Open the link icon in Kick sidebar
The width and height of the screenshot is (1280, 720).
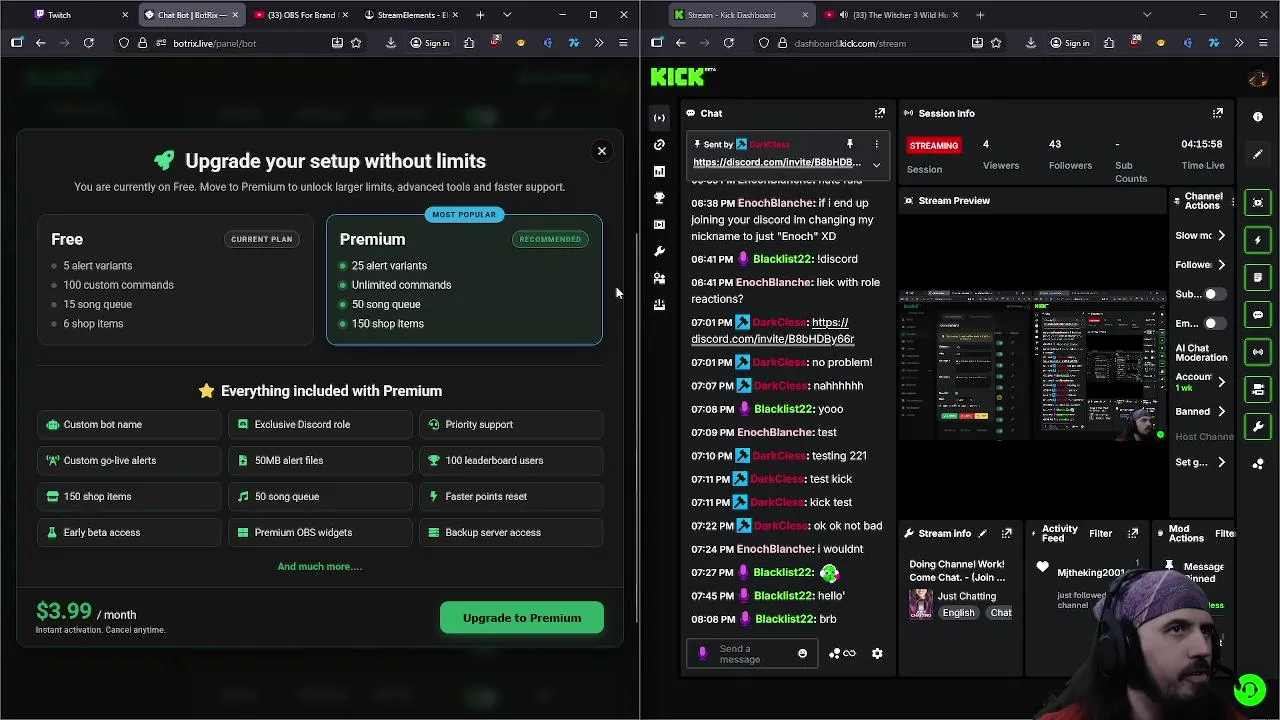[659, 145]
